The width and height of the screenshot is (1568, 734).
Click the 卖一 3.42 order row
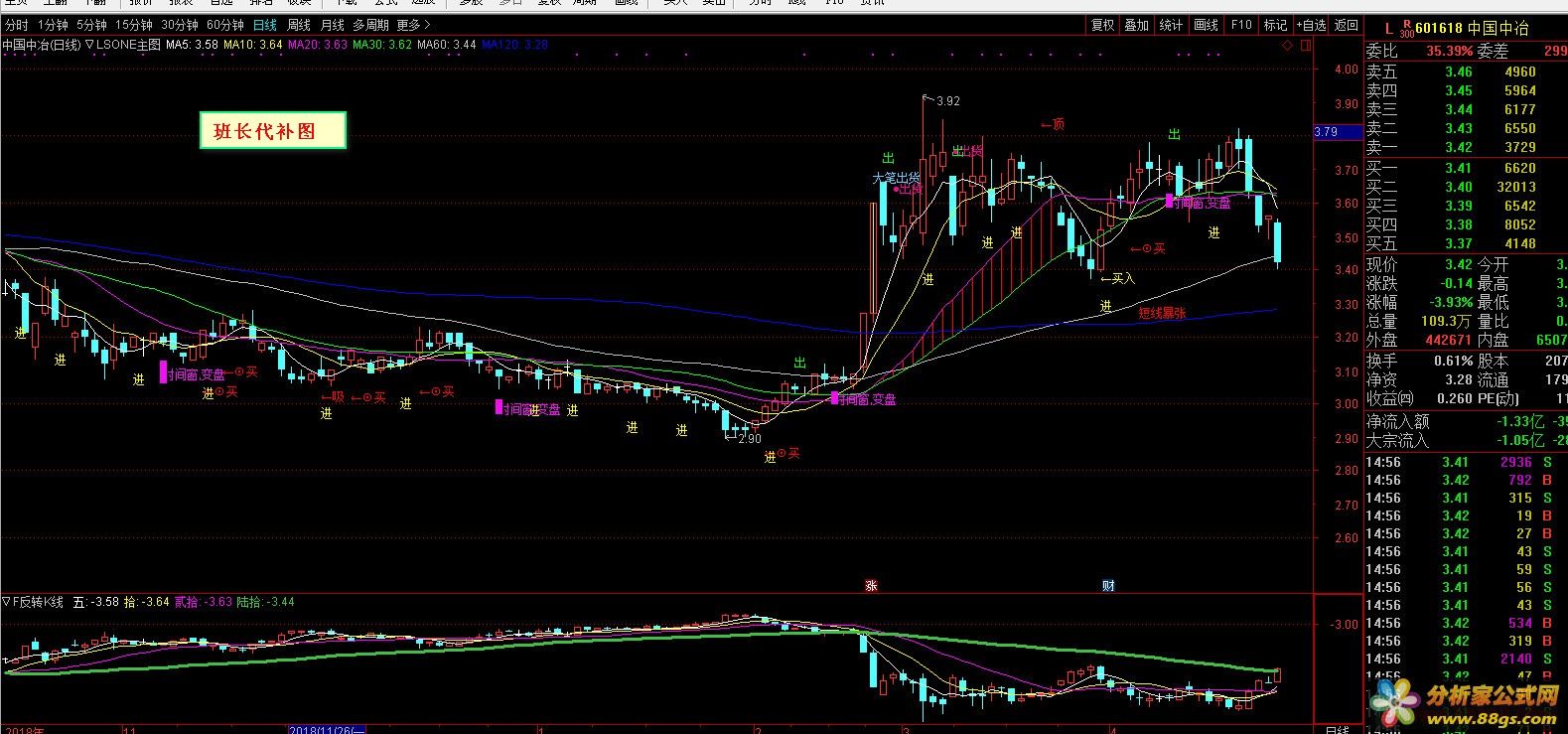tap(1466, 147)
